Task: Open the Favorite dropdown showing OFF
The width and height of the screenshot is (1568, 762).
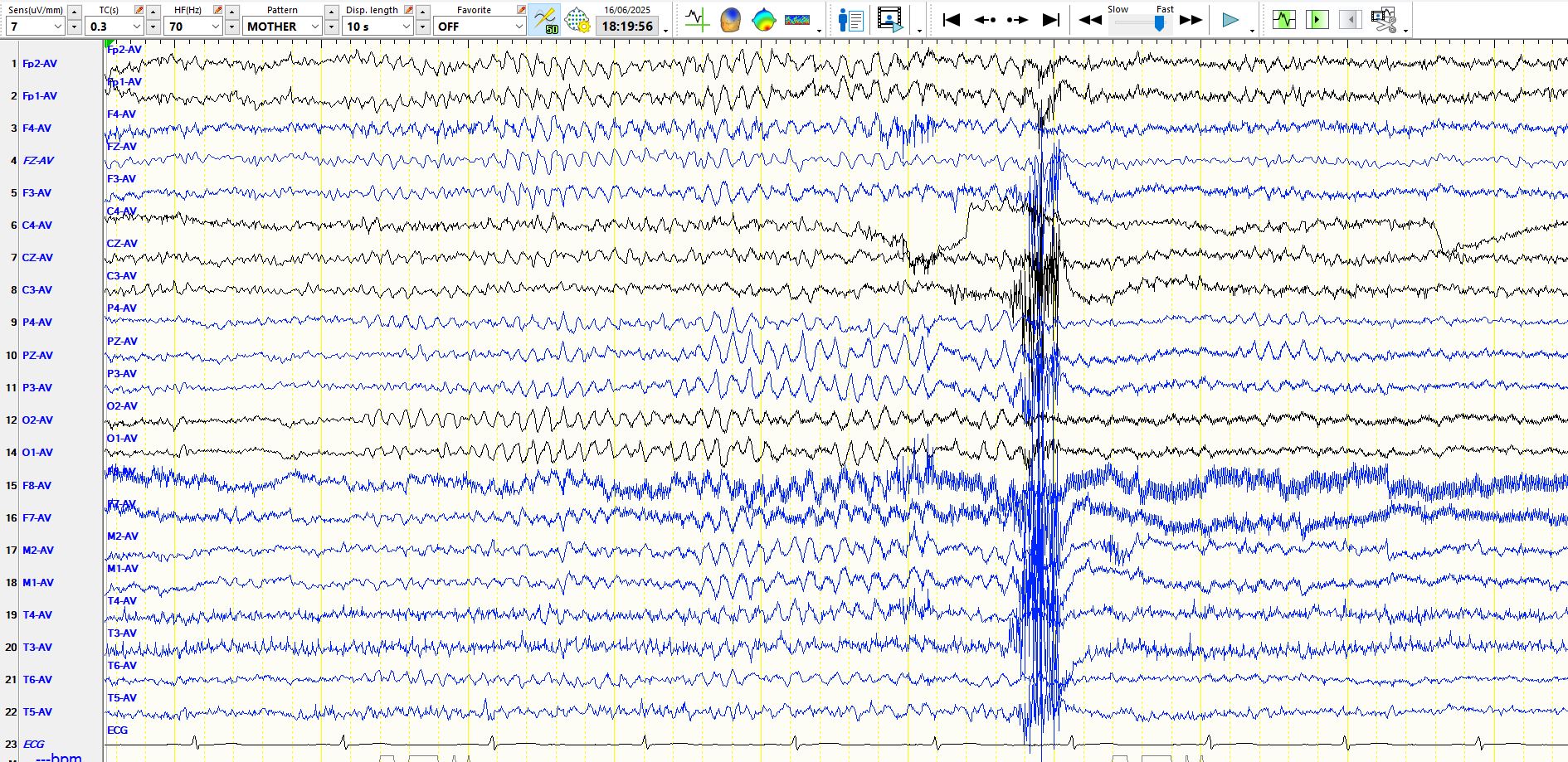Action: coord(480,27)
